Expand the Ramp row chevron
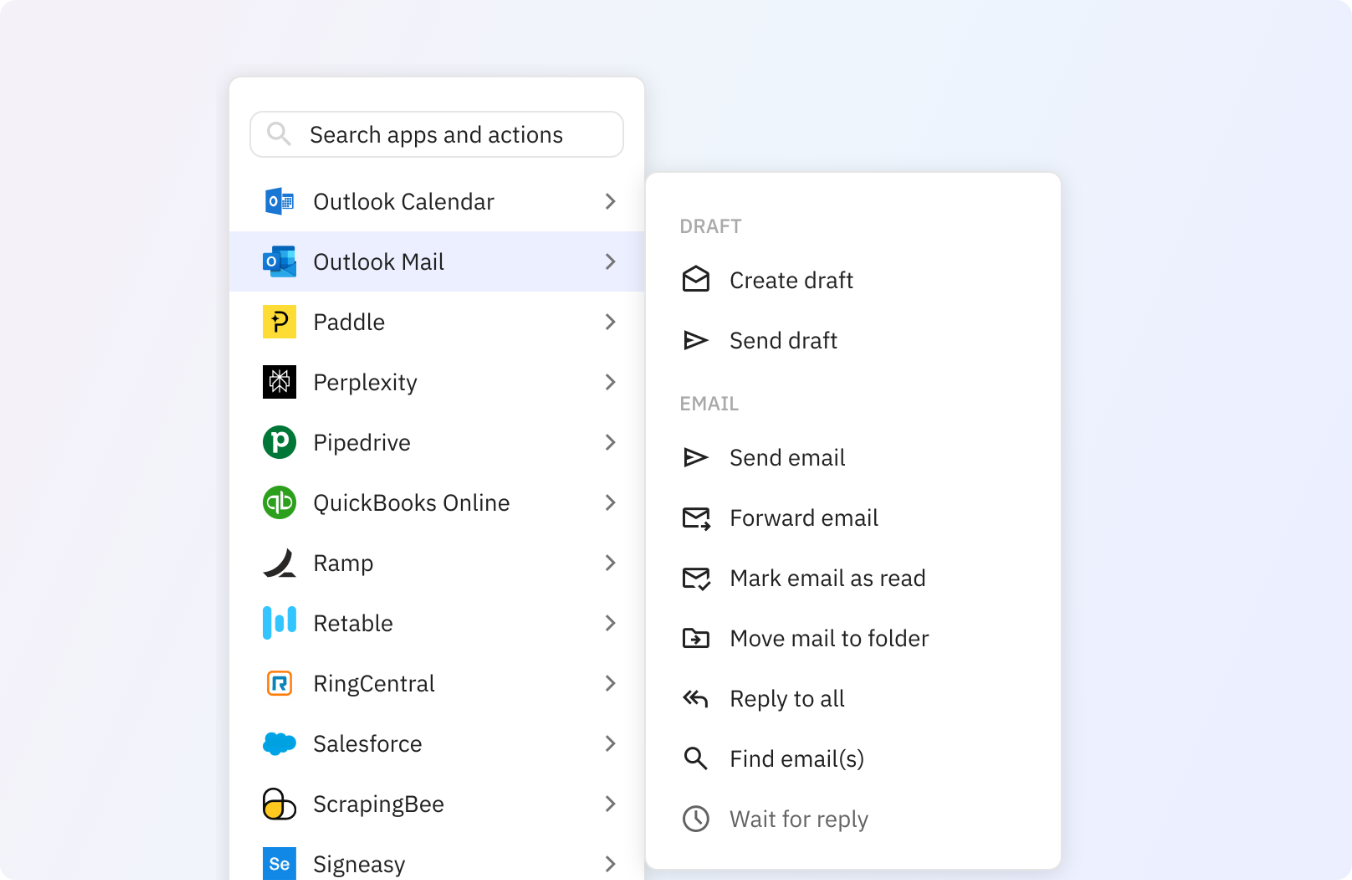Screen dimensions: 1352x880 610,563
